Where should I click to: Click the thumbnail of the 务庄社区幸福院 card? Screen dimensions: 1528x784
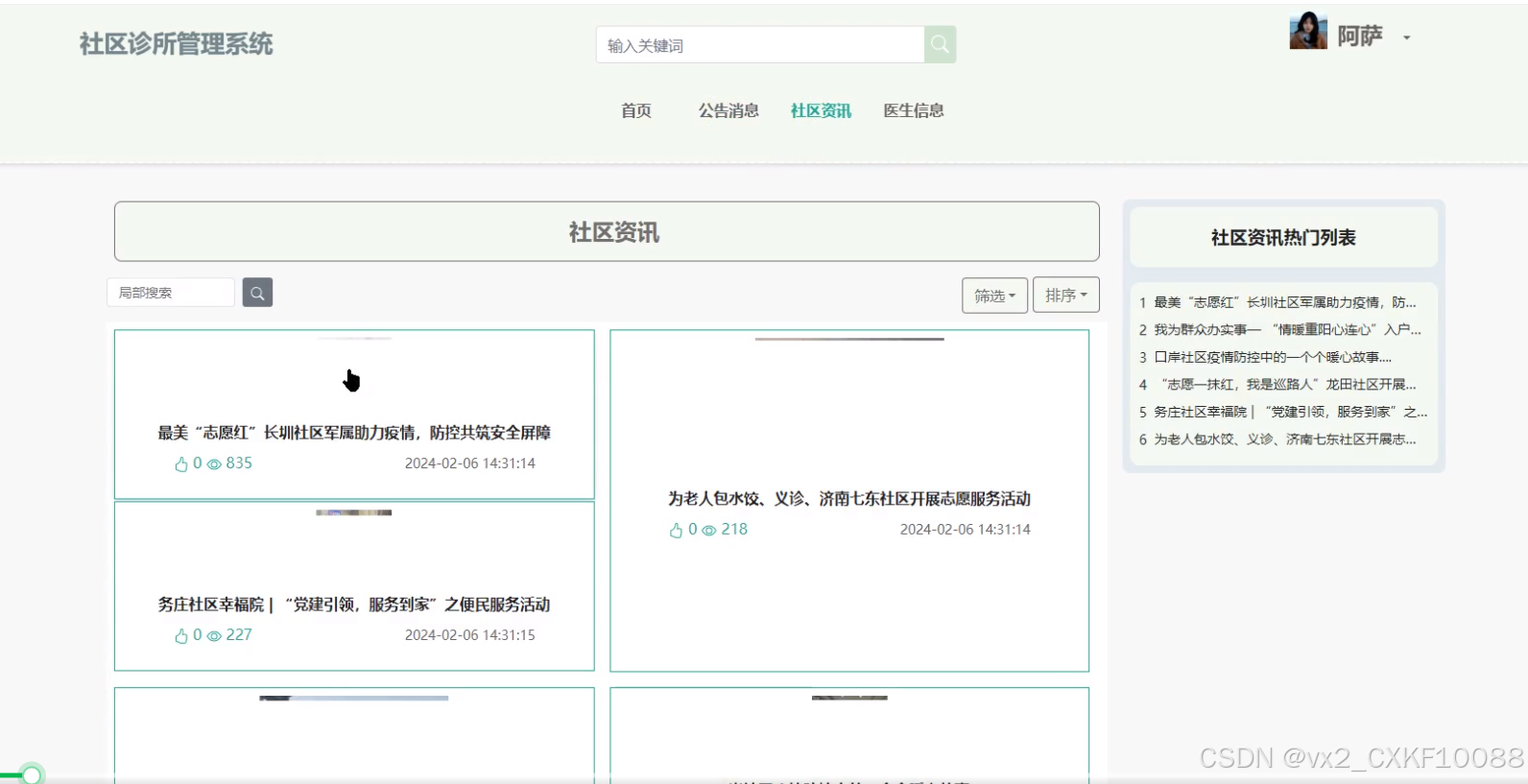354,512
